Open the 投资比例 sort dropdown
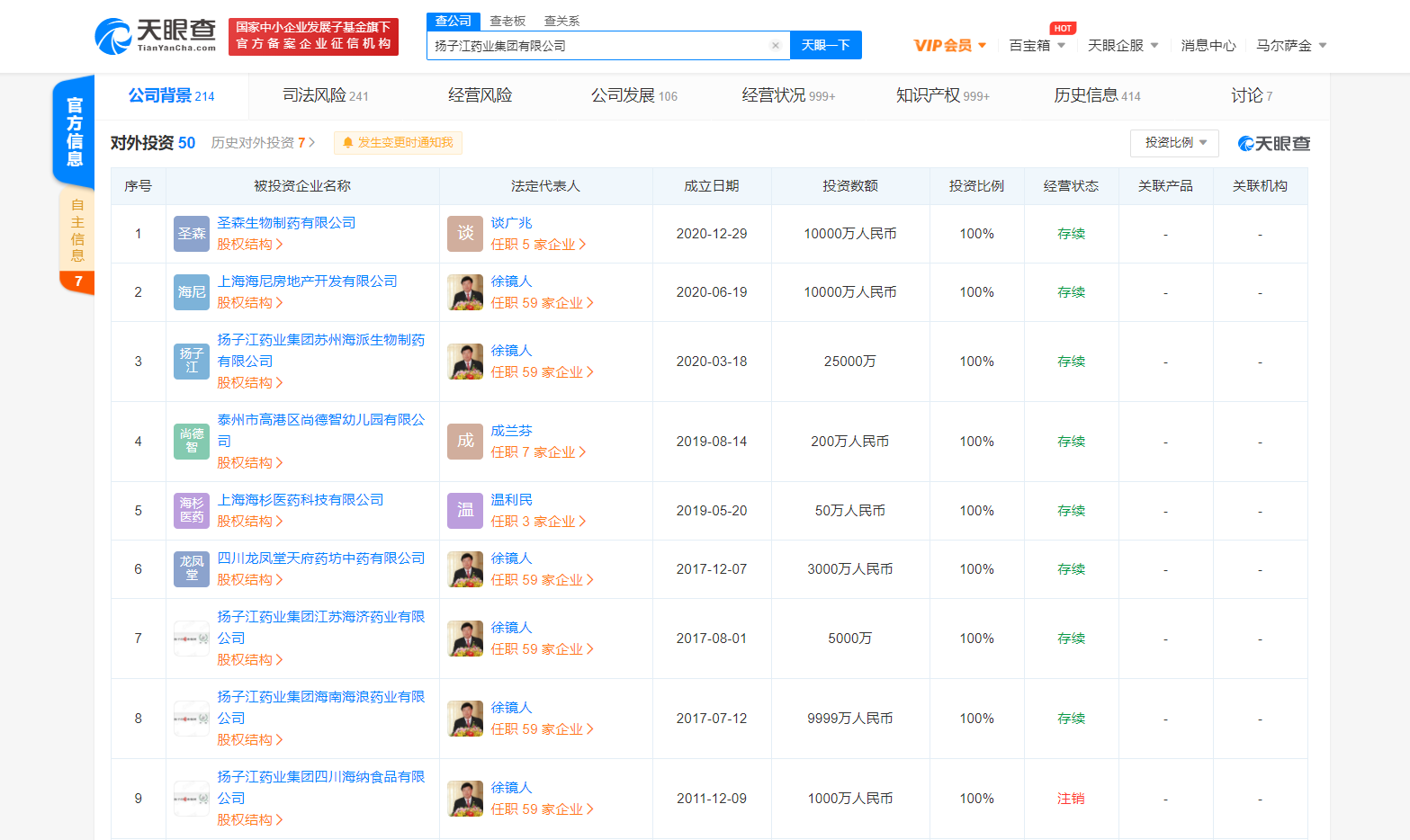 coord(1174,143)
